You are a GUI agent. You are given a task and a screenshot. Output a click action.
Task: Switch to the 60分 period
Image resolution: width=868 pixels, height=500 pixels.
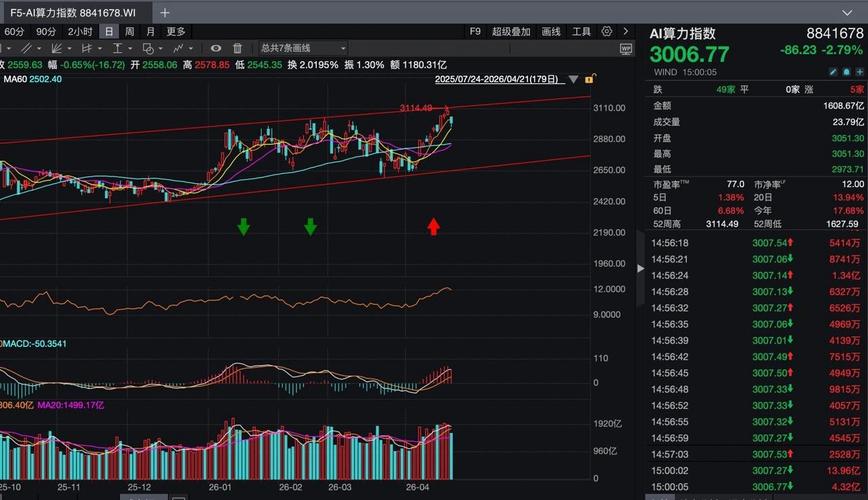pos(14,32)
